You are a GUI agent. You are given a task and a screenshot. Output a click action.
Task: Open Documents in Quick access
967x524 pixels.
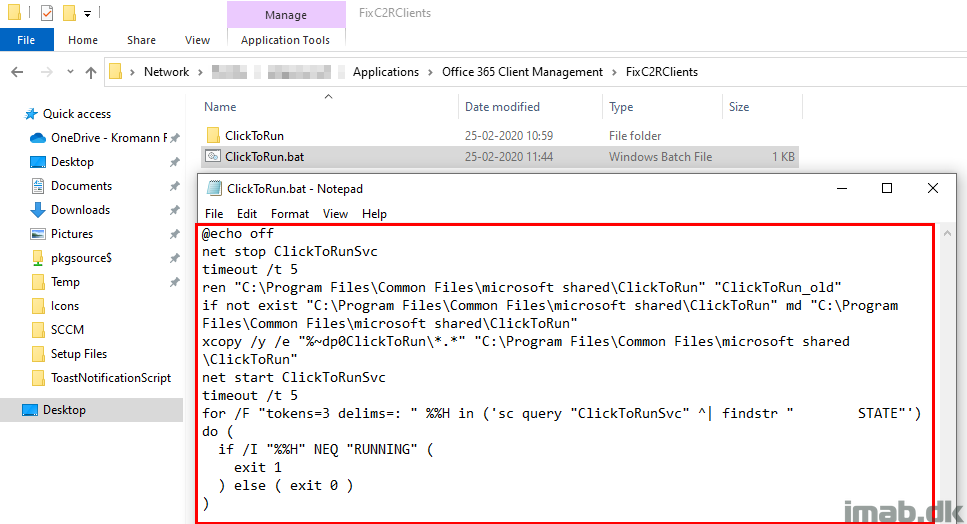pos(81,186)
